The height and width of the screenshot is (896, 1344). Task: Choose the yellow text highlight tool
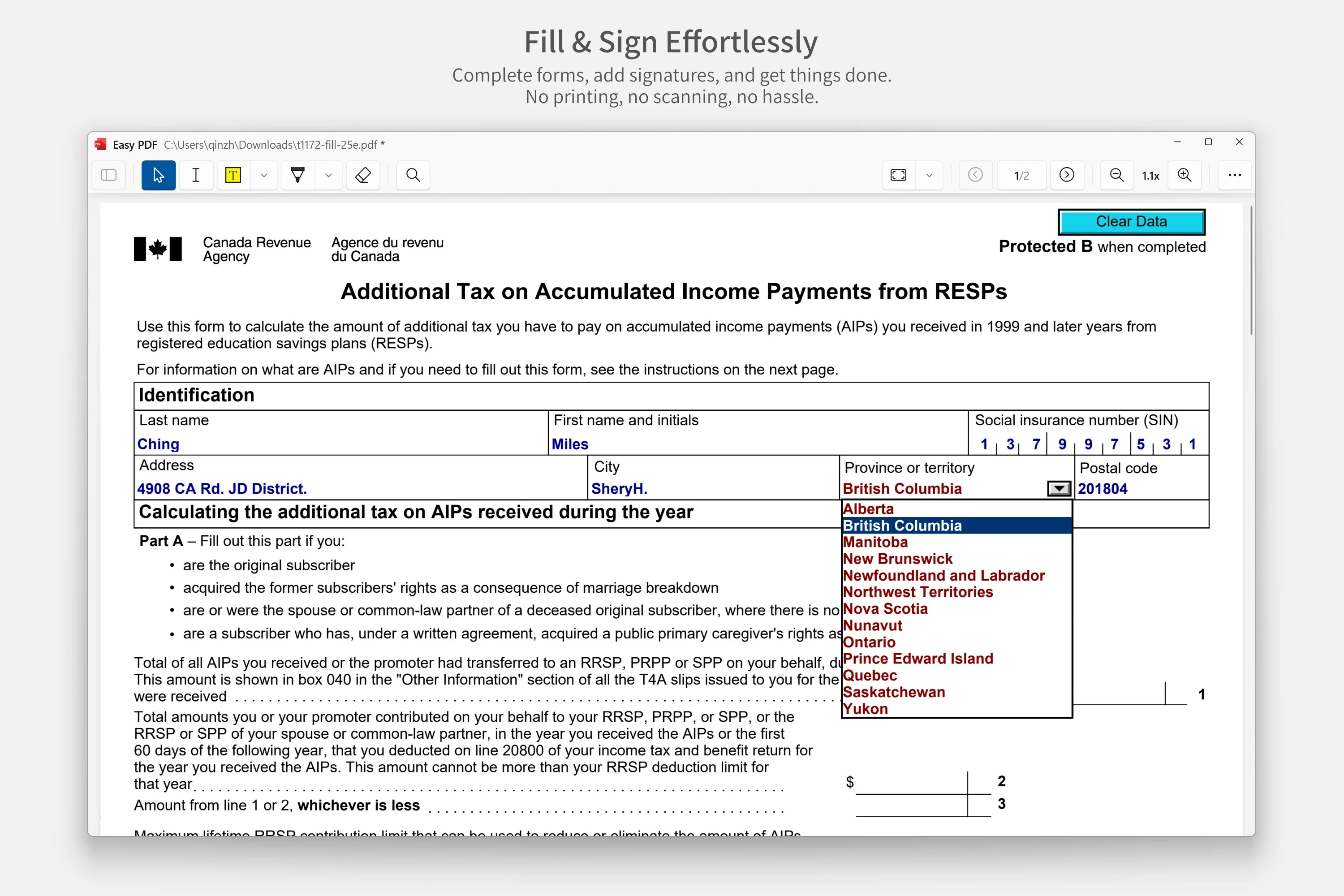point(233,175)
